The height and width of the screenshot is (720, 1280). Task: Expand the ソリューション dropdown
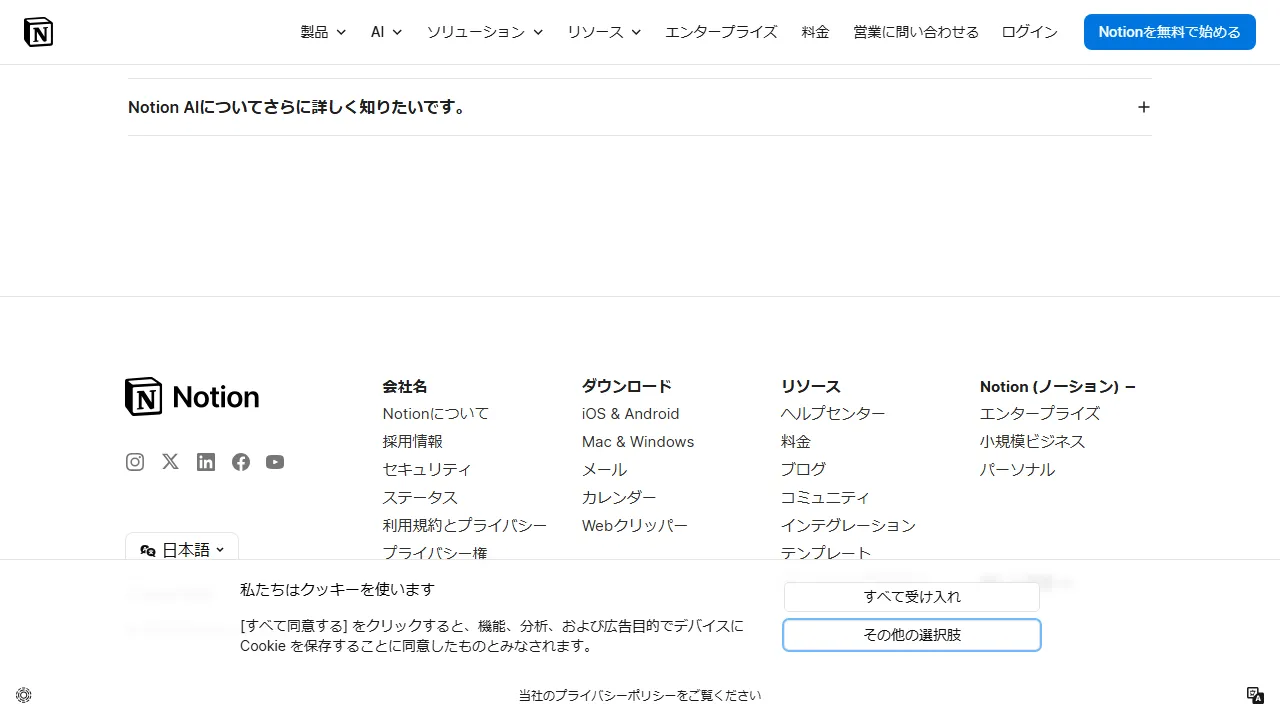click(x=484, y=31)
